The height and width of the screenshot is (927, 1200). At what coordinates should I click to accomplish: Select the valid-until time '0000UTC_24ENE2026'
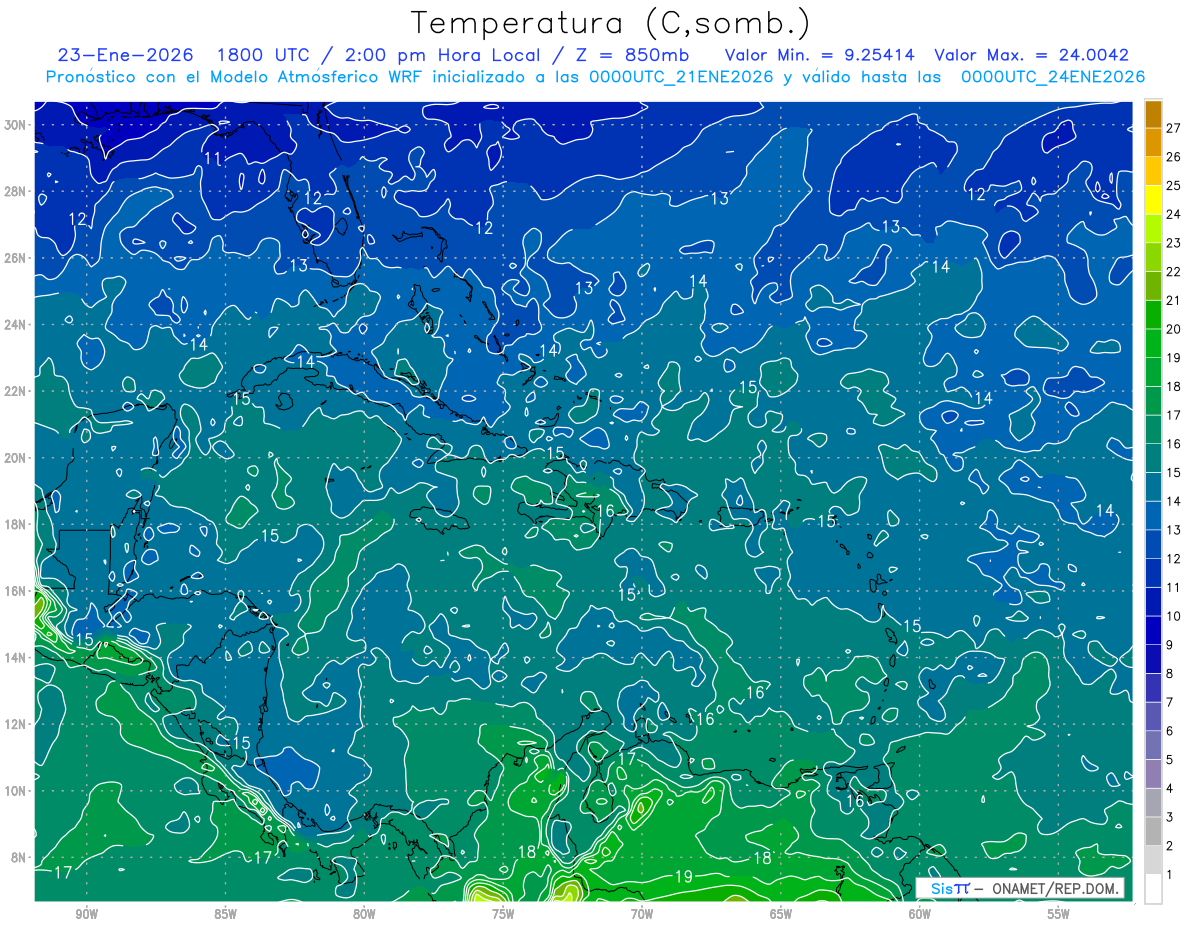pos(1052,77)
